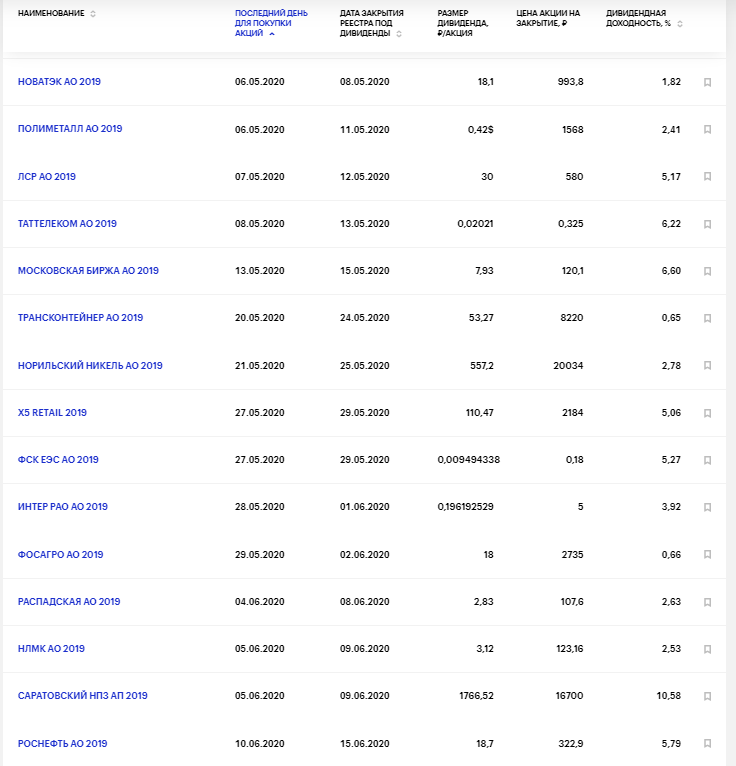Open the ПОЛИМЕТАЛЛ АО 2019 link

[x=70, y=128]
